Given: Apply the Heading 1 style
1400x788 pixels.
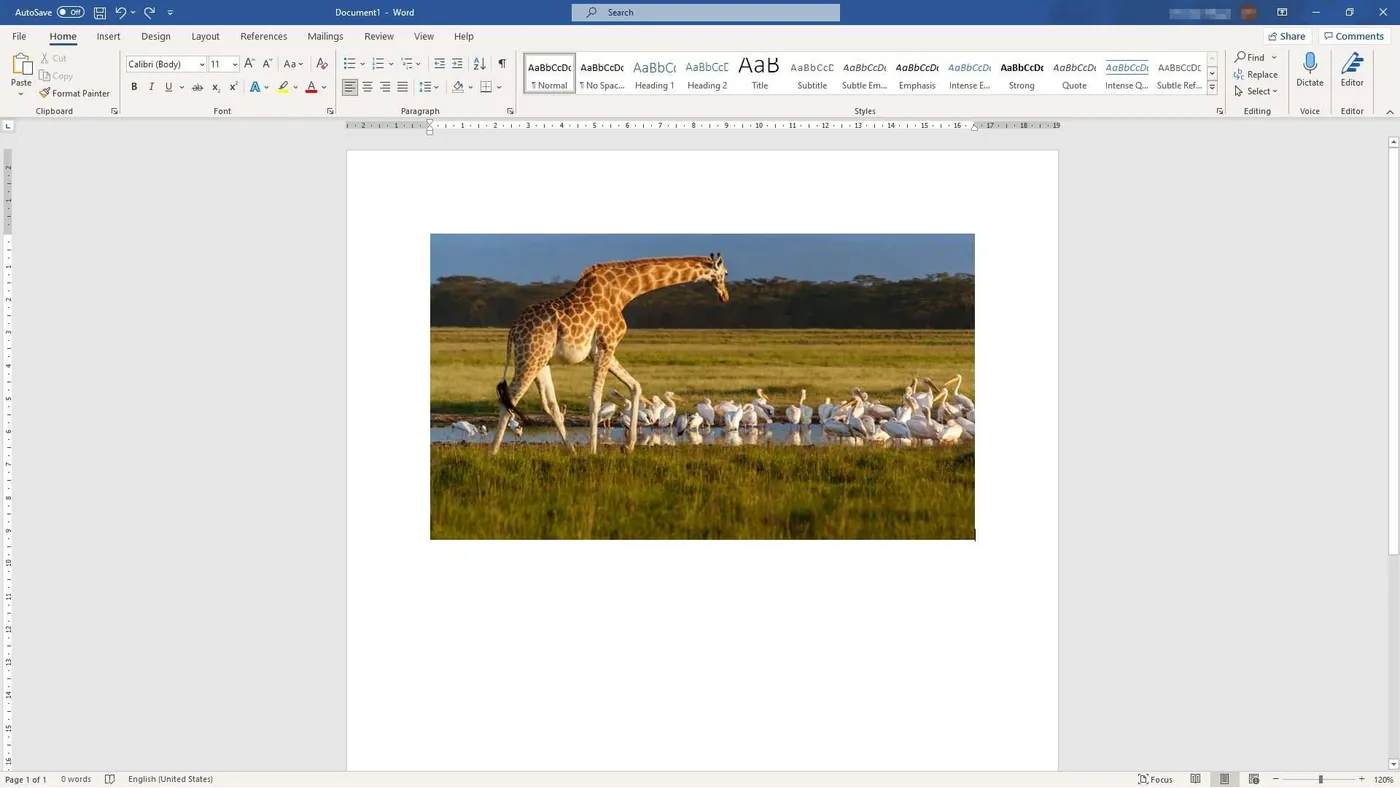Looking at the screenshot, I should click(654, 73).
